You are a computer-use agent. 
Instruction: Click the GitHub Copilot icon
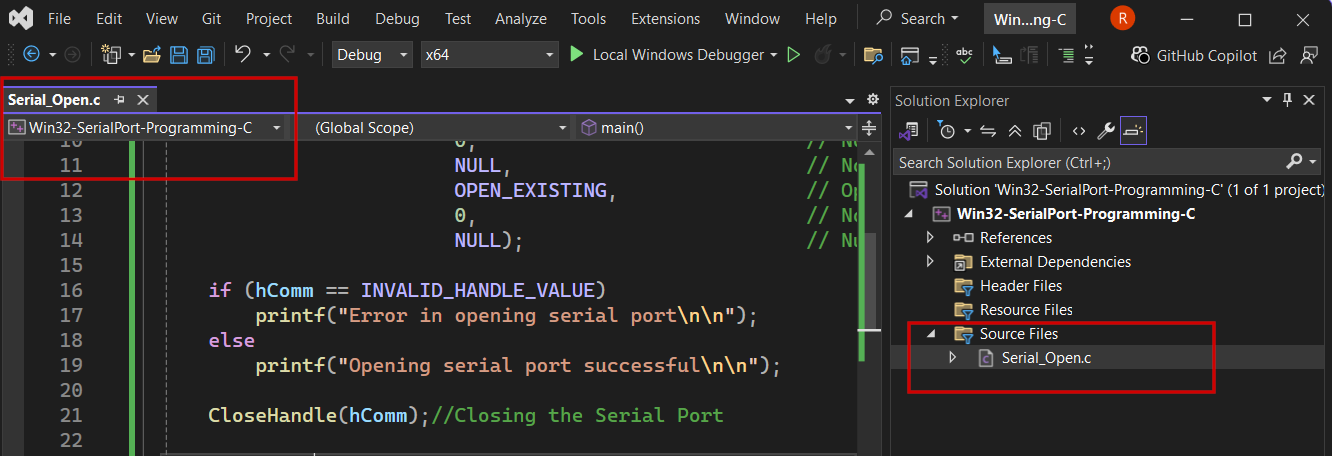click(x=1140, y=56)
